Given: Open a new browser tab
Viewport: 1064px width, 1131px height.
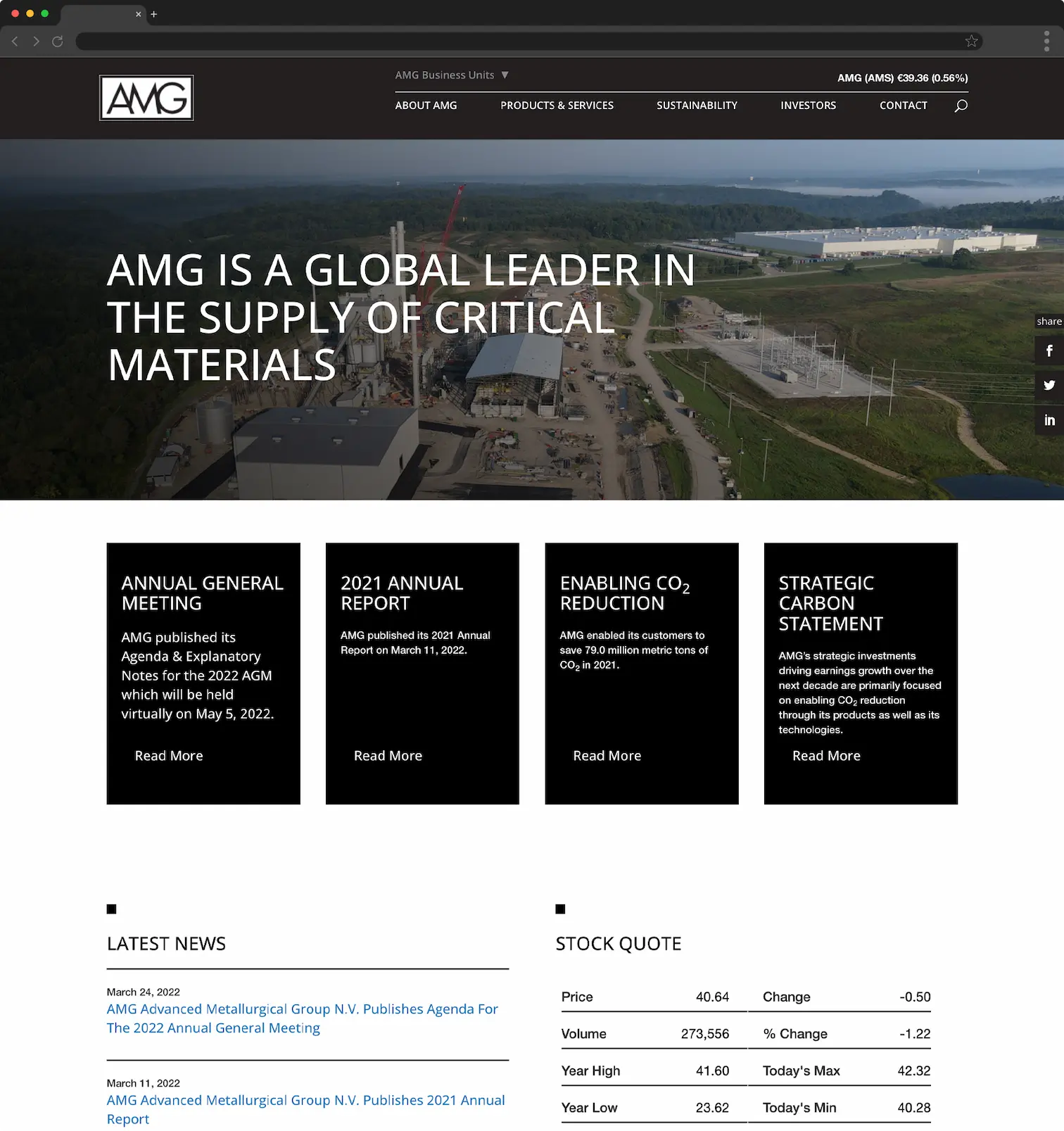Looking at the screenshot, I should (153, 14).
